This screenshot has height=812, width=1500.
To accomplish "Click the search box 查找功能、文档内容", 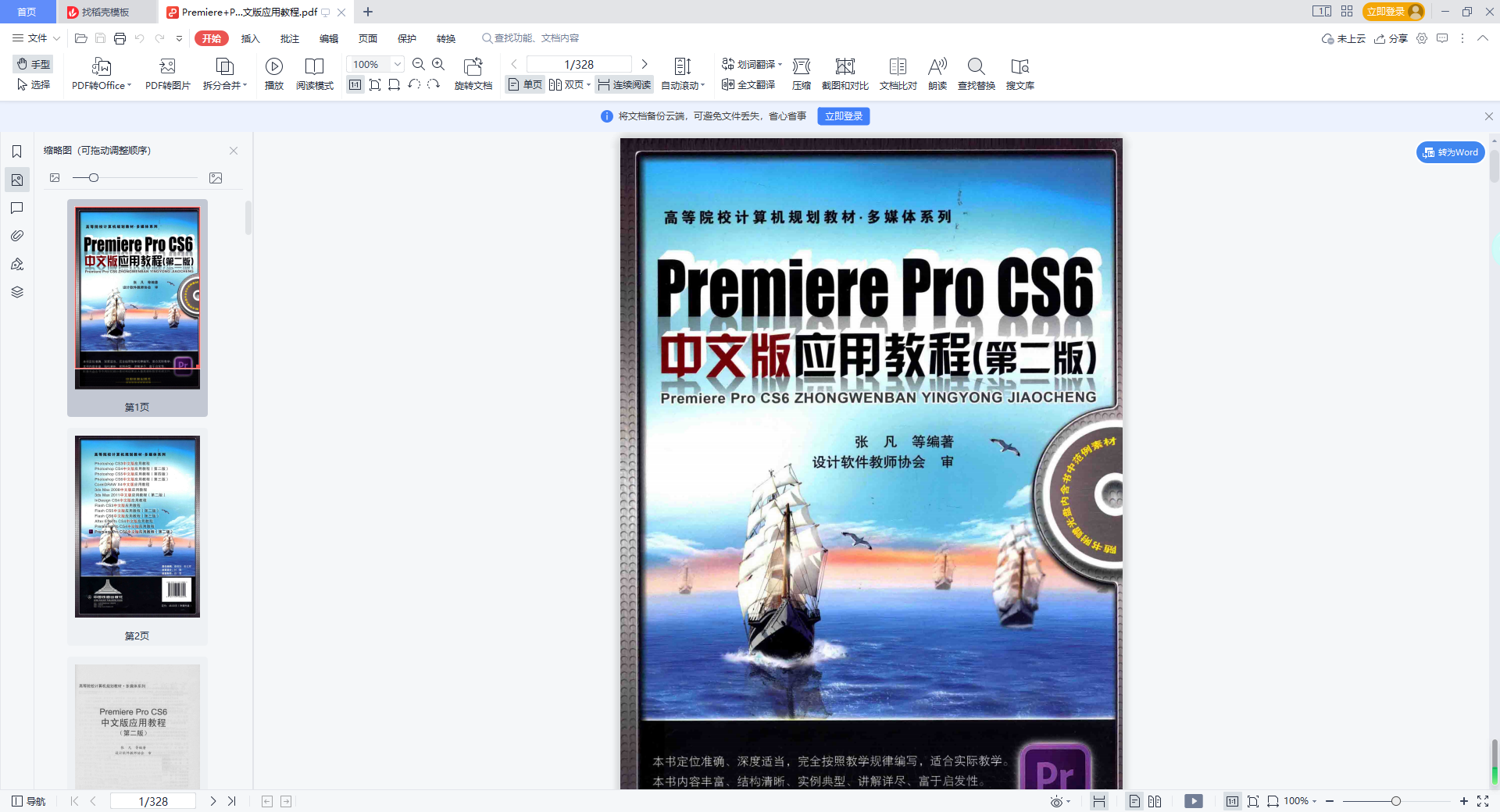I will 530,38.
